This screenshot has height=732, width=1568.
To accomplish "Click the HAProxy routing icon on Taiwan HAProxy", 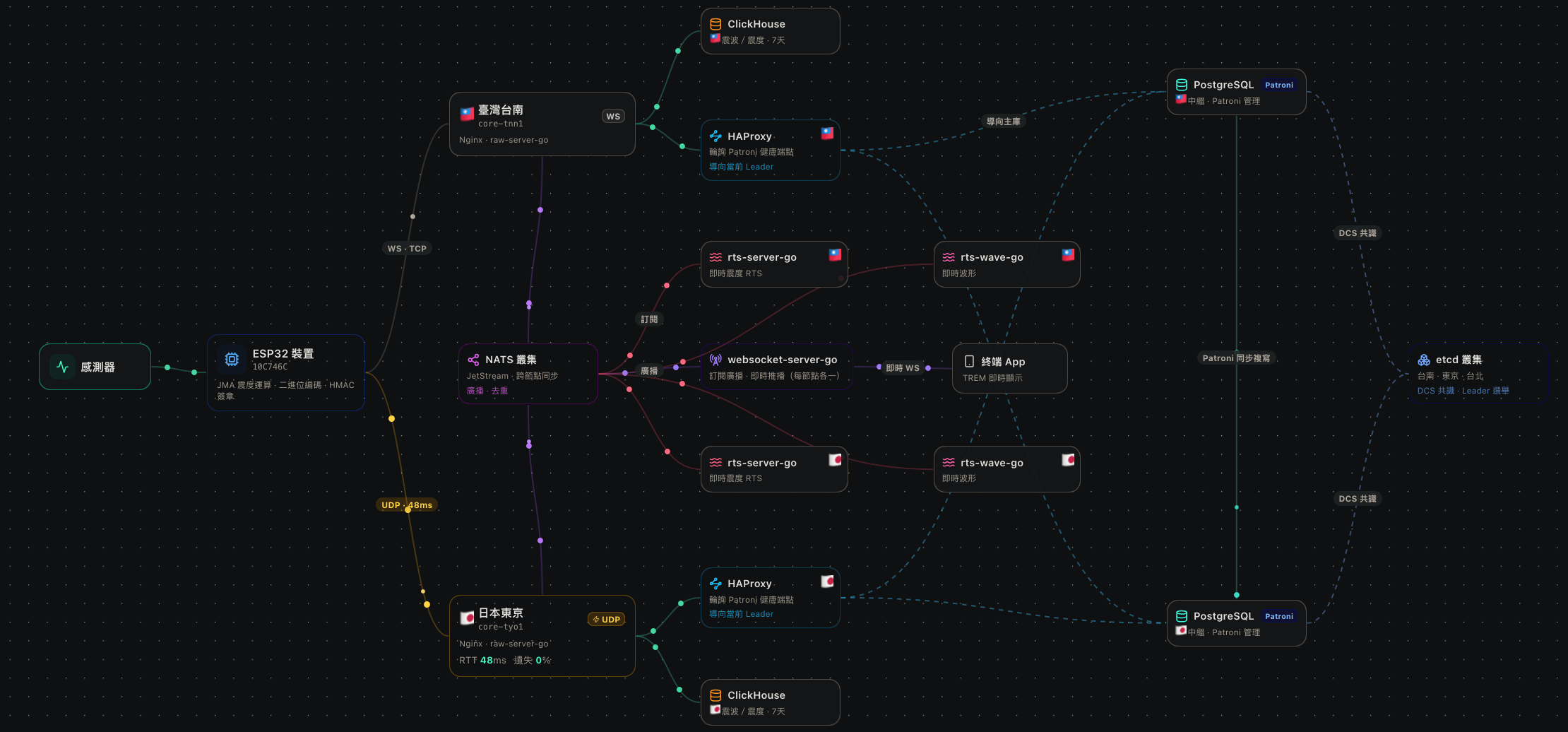I will point(715,136).
